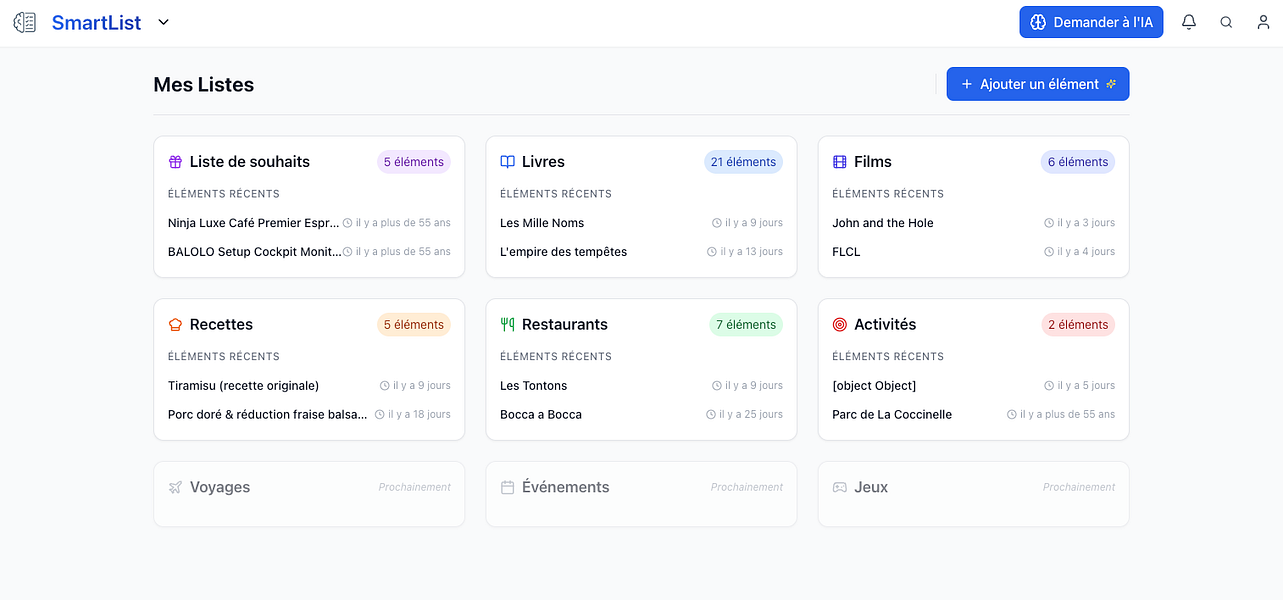Image resolution: width=1283 pixels, height=600 pixels.
Task: Select the book icon on Livres card
Action: coord(506,161)
